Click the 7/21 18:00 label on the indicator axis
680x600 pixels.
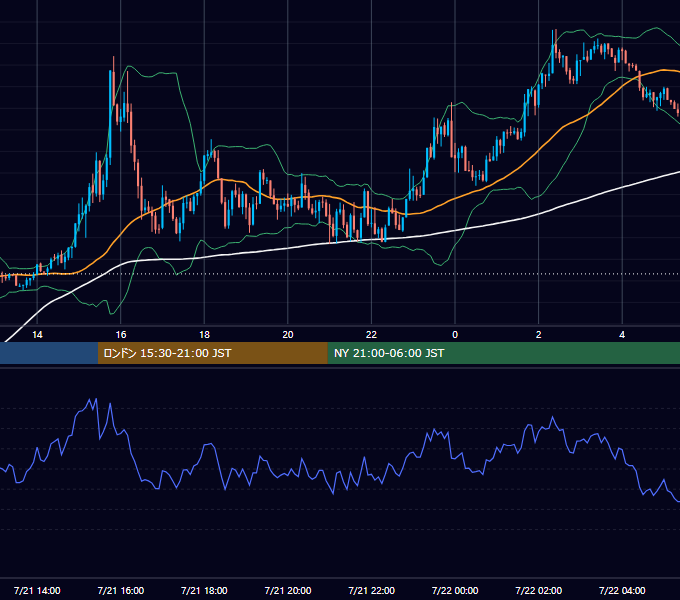[204, 590]
